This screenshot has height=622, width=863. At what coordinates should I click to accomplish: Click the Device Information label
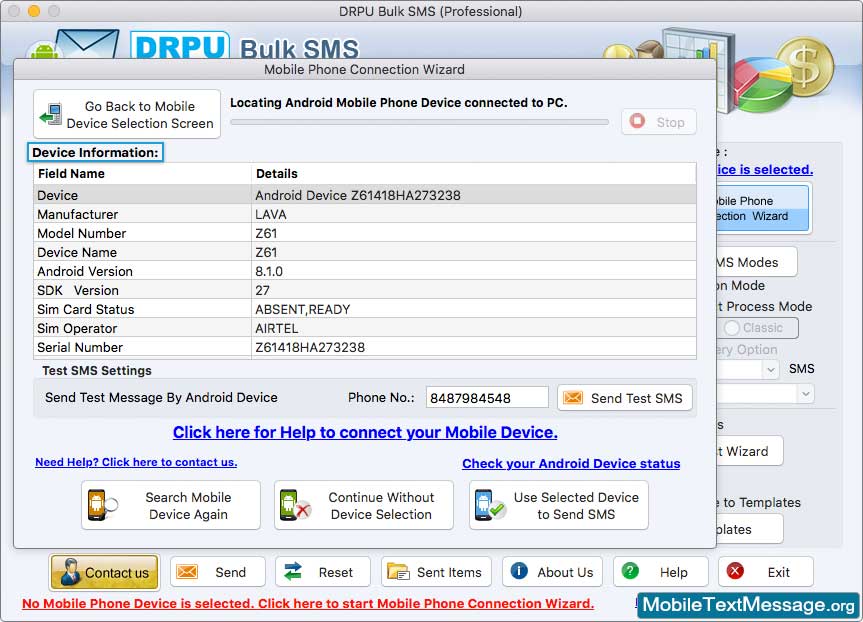click(95, 152)
